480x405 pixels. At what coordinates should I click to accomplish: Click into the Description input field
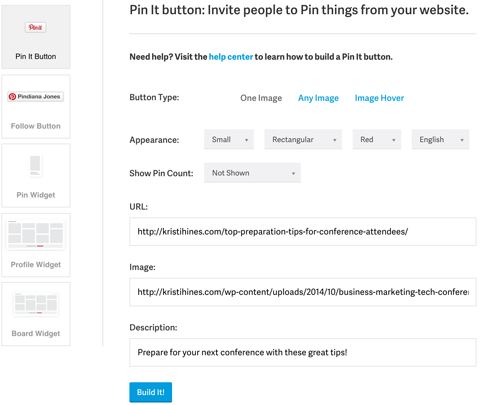(x=303, y=353)
